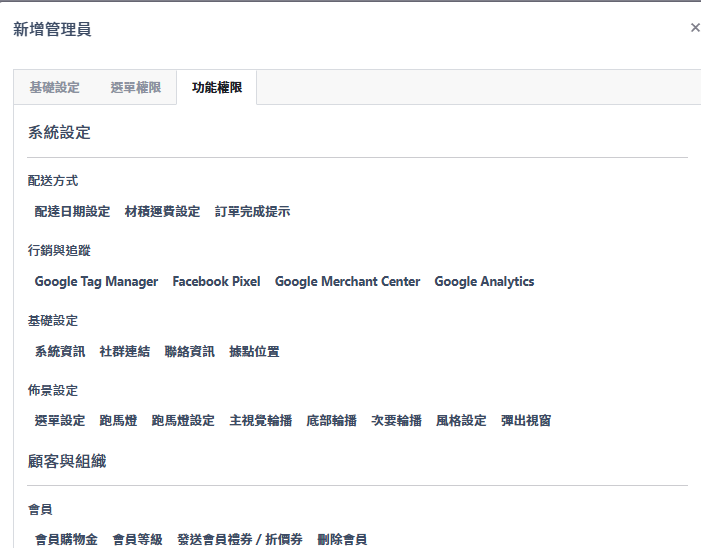This screenshot has height=548, width=701.
Task: Enable Google Analytics permission
Action: 484,282
